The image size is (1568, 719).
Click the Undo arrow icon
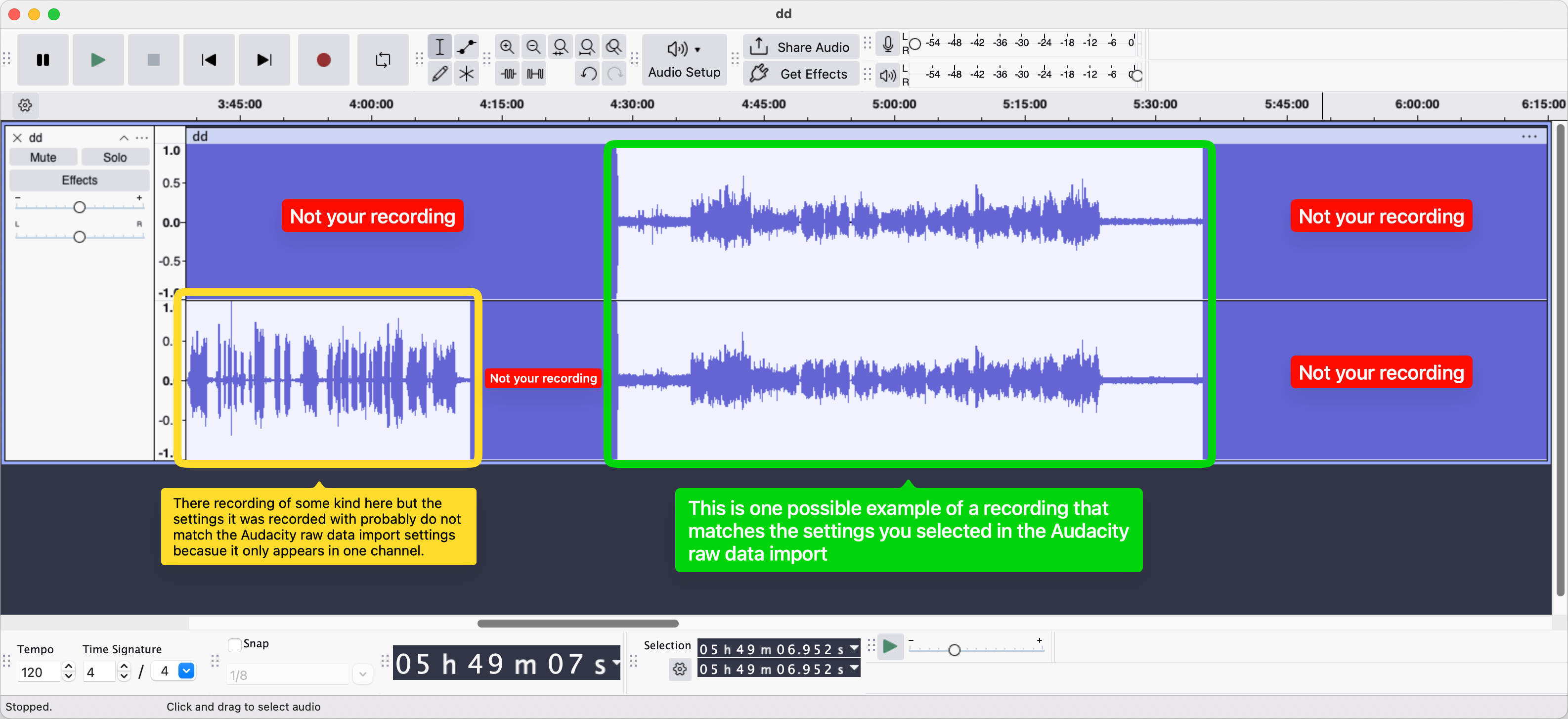coord(588,74)
